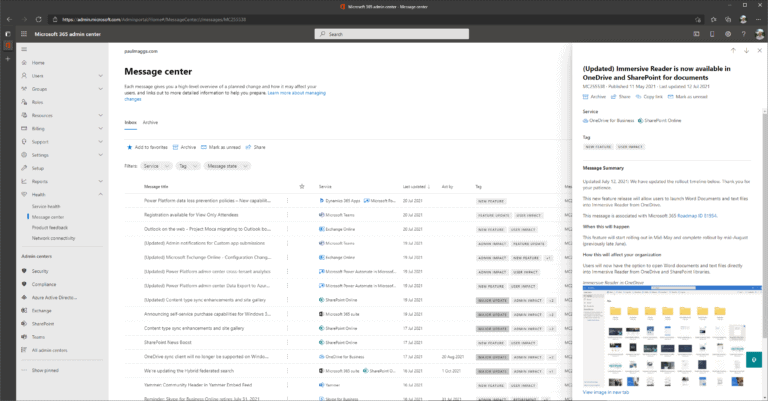Screen dimensions: 768x401
Task: Open Service health in navigation
Action: (47, 205)
